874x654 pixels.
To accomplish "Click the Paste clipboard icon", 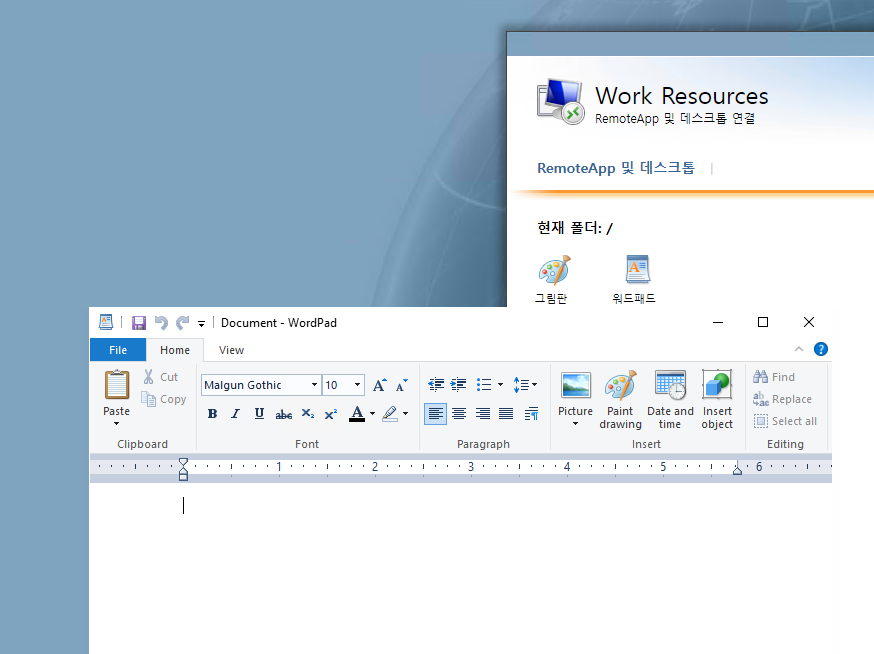I will tap(117, 385).
